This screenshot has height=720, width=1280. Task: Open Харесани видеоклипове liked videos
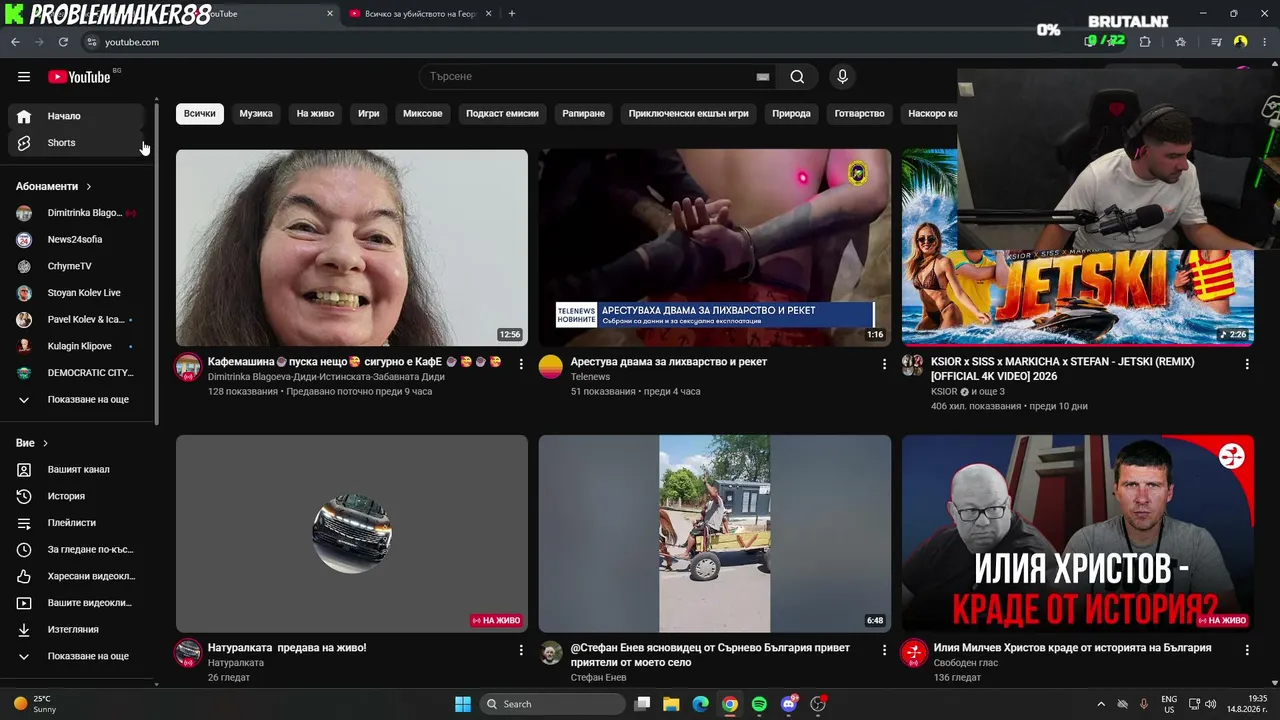(76, 576)
